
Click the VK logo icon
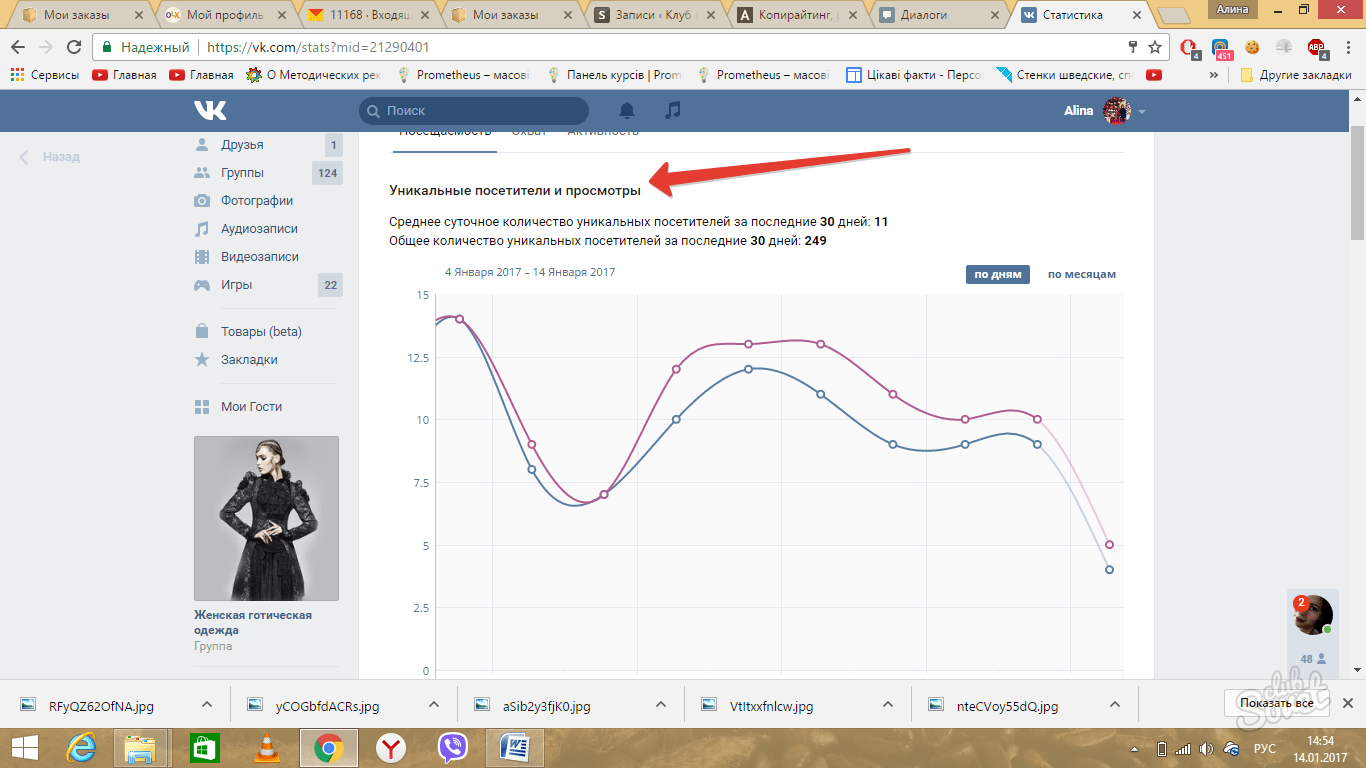(x=210, y=110)
